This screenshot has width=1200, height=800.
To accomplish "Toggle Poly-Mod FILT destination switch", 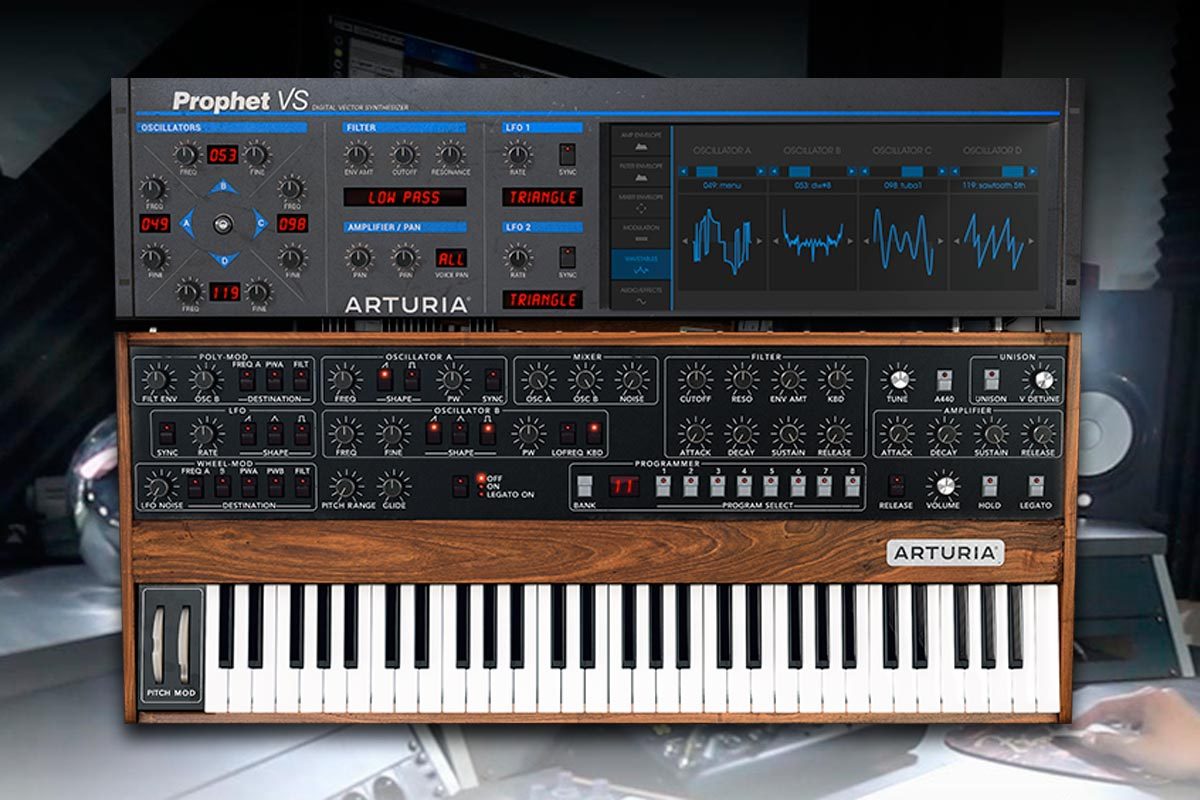I will [x=301, y=380].
